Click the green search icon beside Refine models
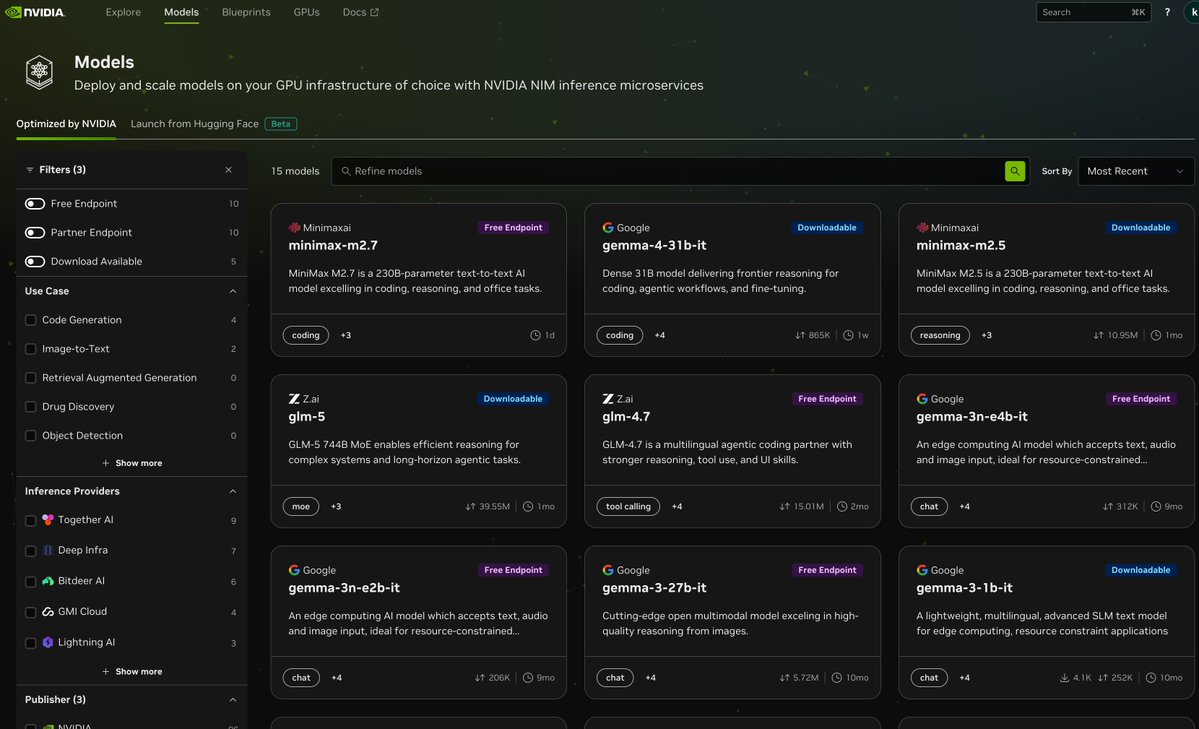 [1014, 170]
